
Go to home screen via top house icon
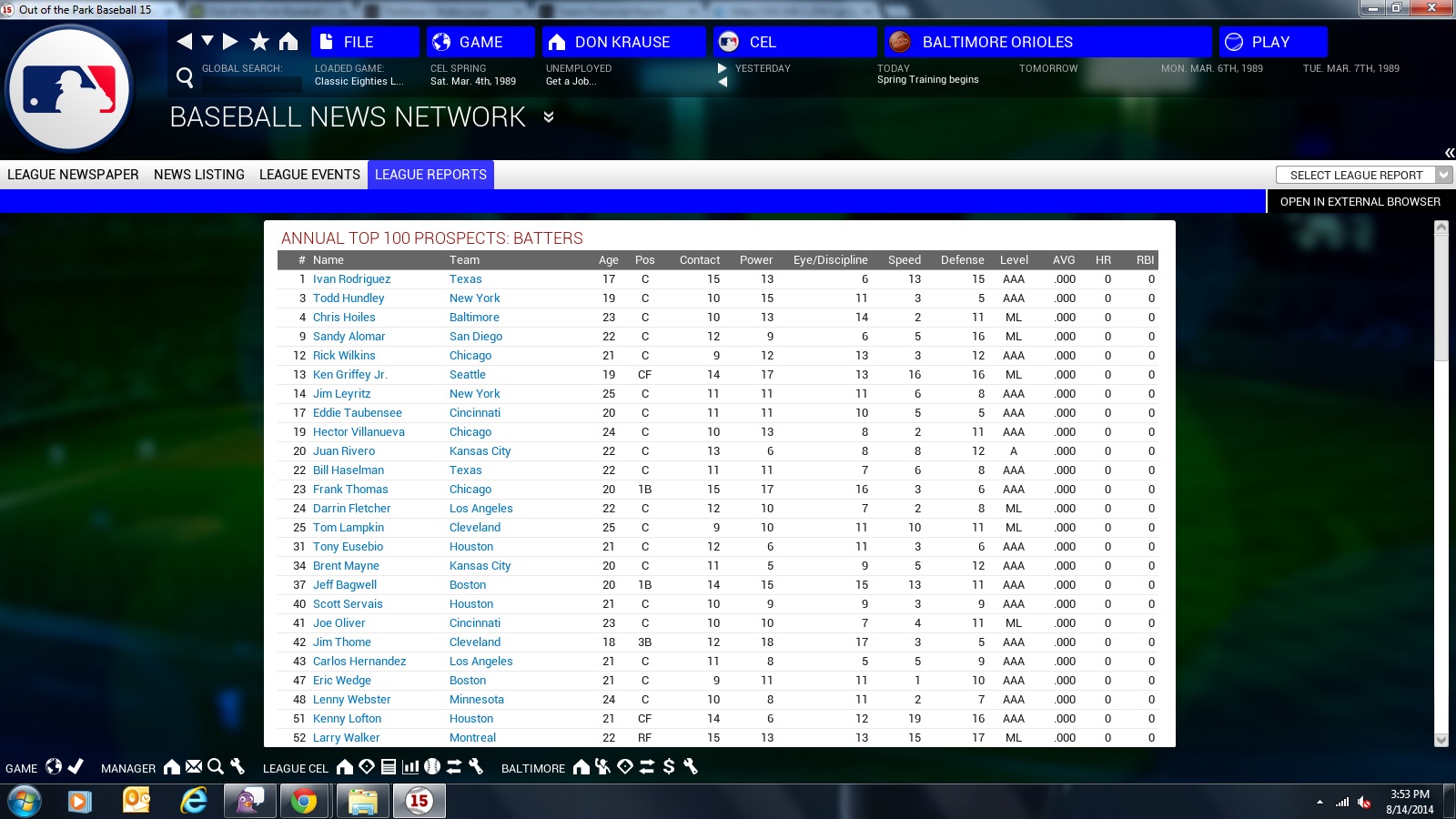[288, 41]
